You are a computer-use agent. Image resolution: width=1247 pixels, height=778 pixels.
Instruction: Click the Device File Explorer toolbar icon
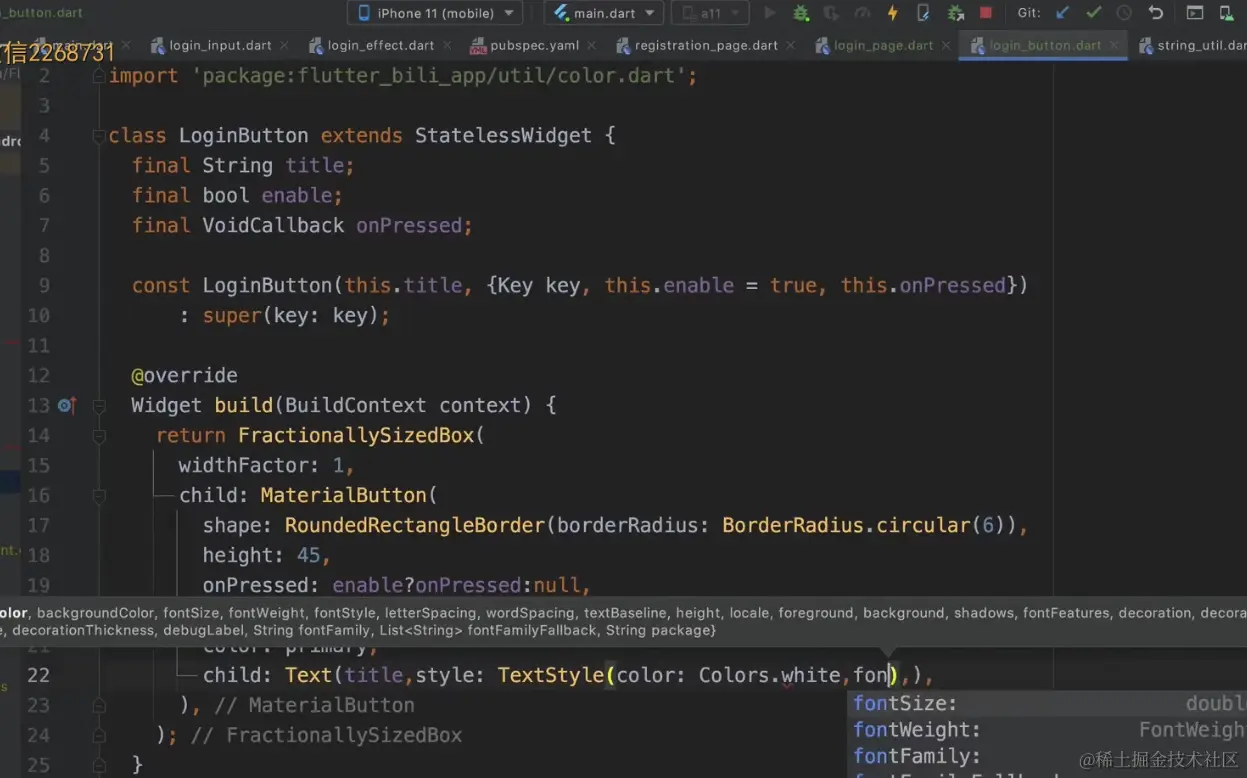point(1227,13)
